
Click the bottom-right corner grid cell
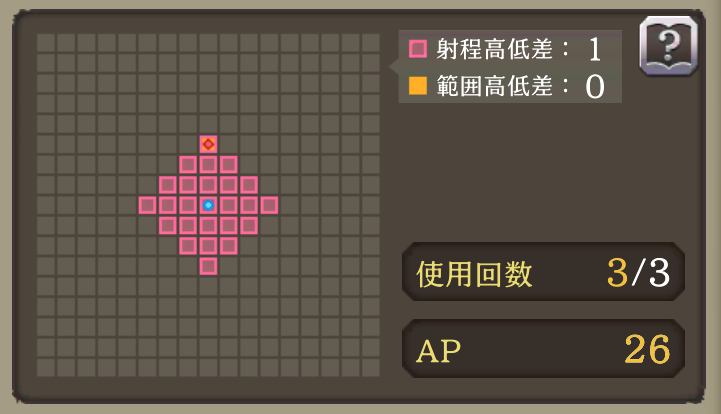coord(371,368)
